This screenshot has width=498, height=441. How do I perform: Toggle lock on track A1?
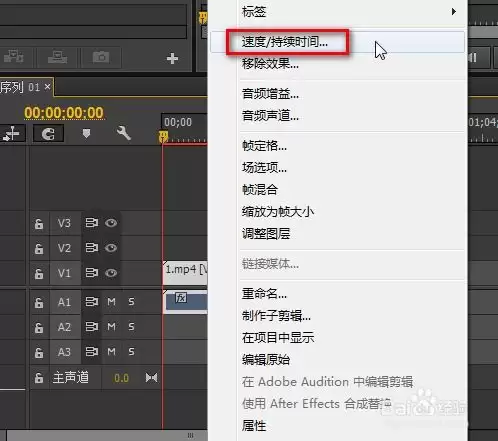[x=39, y=302]
